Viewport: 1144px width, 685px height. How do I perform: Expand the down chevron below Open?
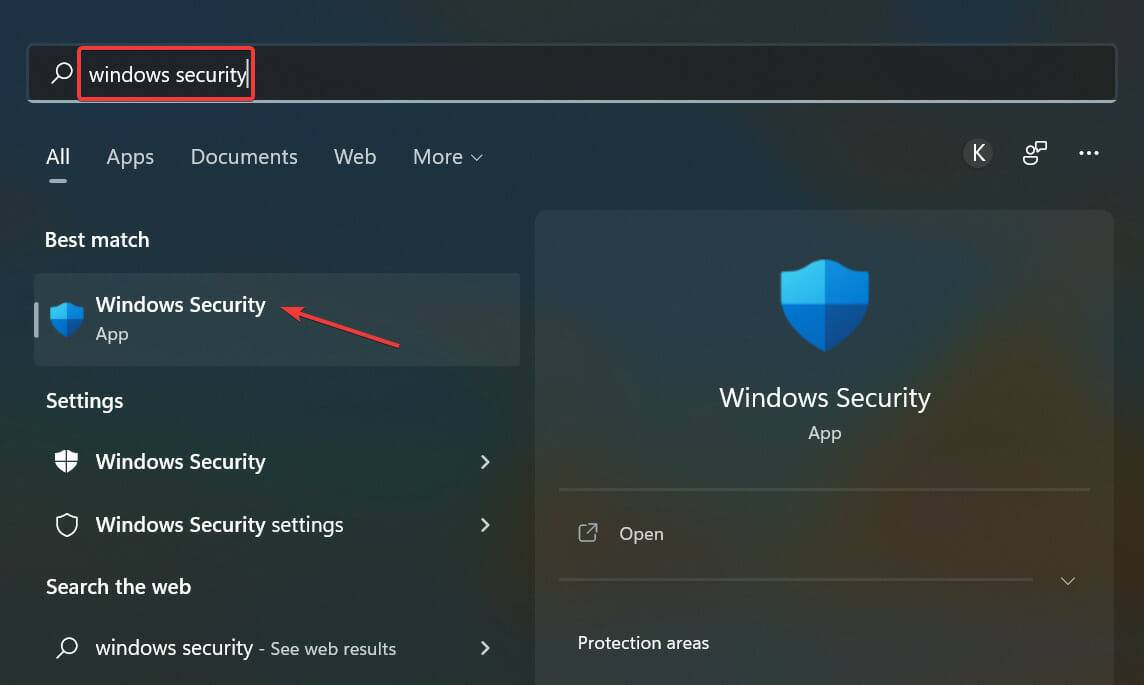point(1067,580)
